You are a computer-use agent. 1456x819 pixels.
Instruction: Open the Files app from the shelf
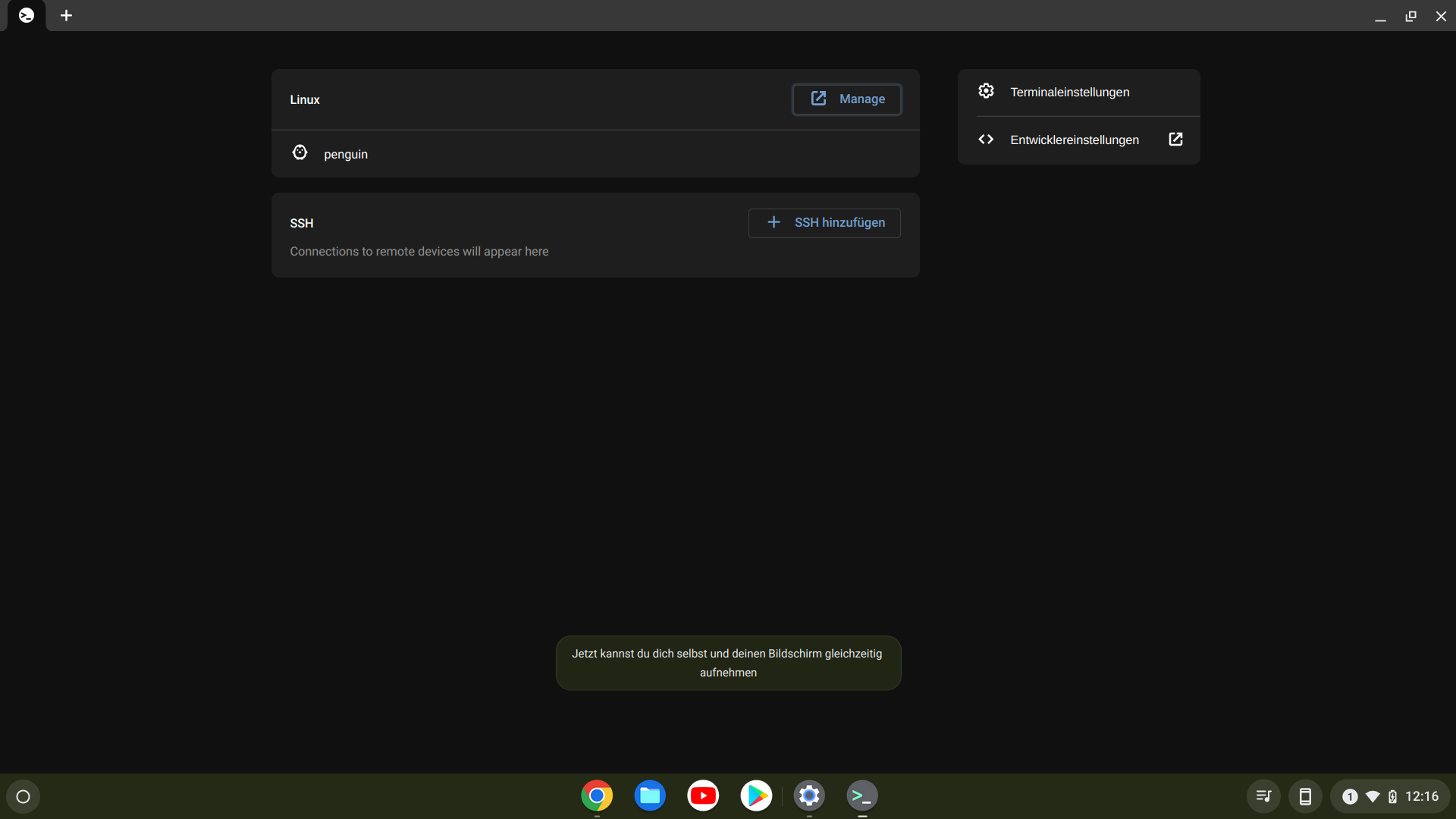tap(650, 795)
